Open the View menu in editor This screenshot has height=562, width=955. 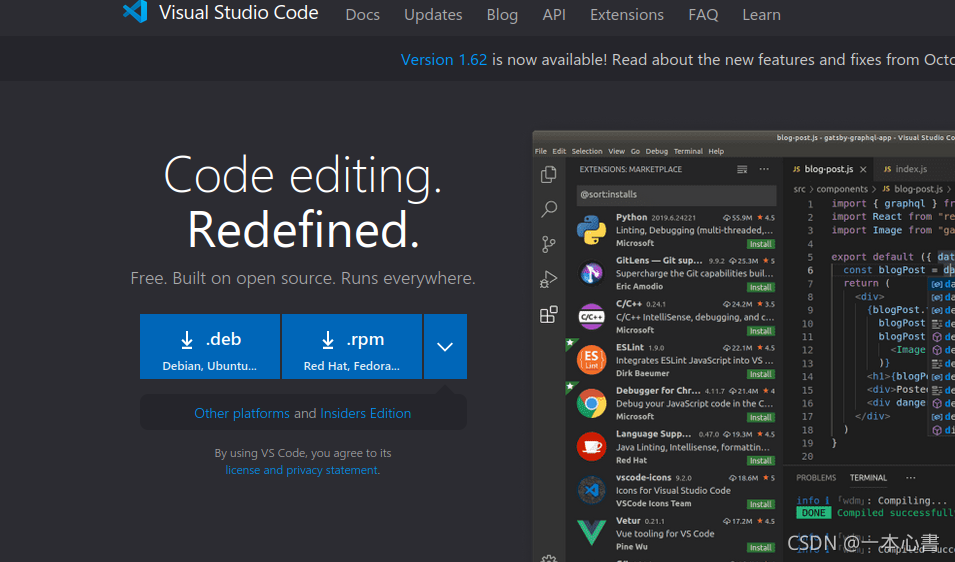[x=616, y=151]
